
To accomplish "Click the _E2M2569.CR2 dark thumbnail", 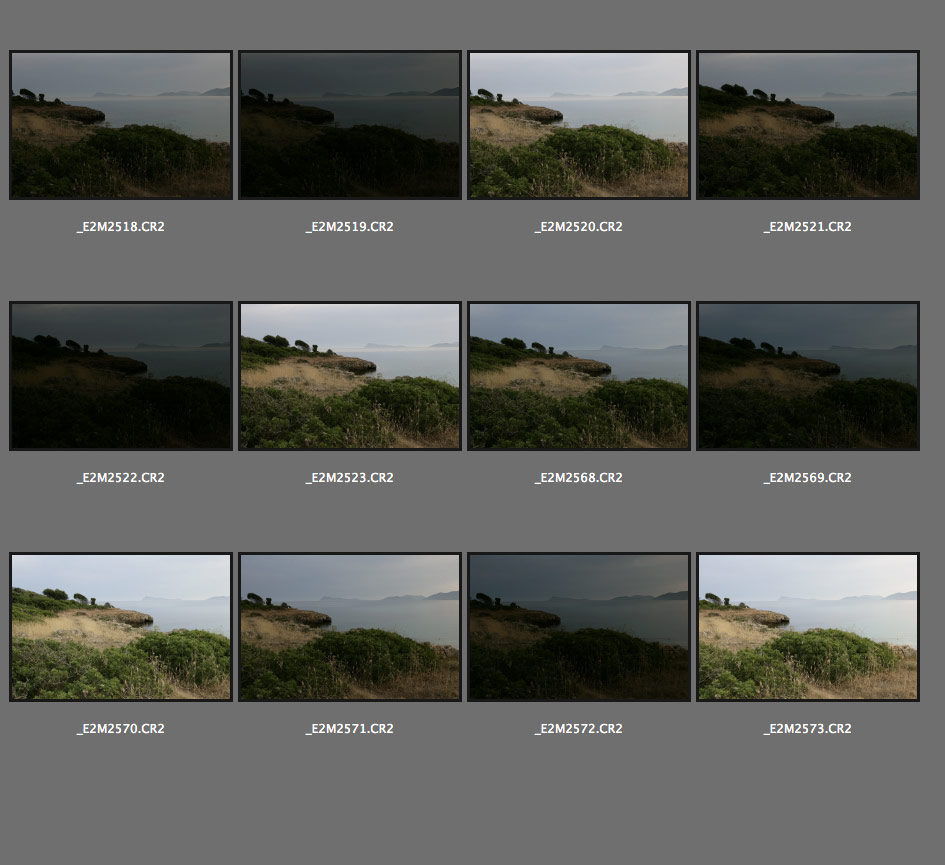I will tap(808, 376).
